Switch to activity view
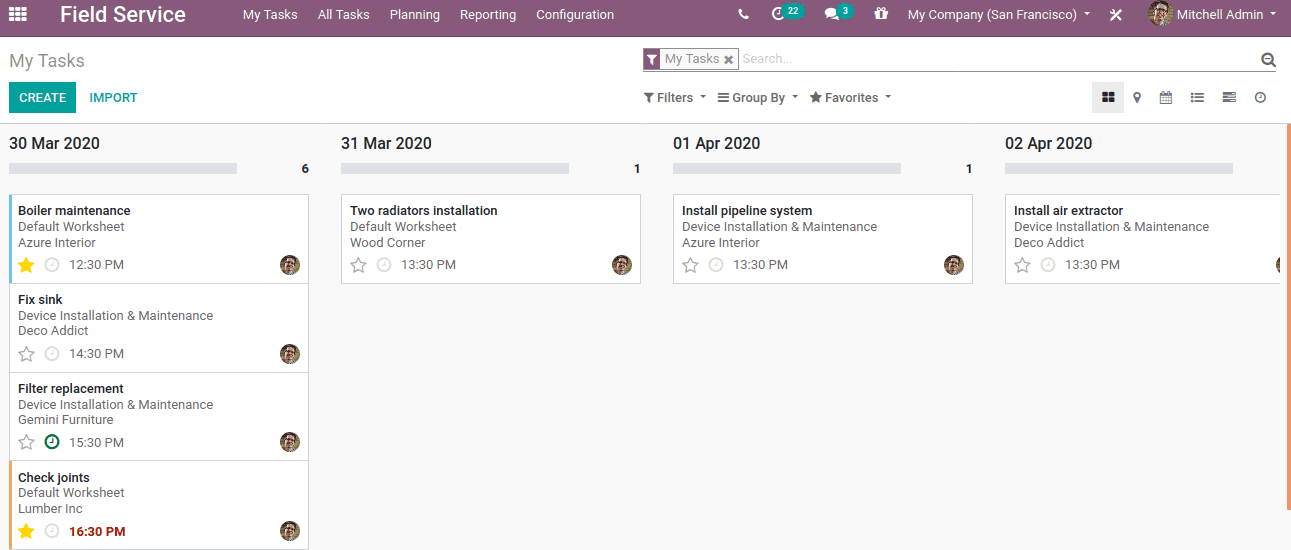 [x=1260, y=97]
